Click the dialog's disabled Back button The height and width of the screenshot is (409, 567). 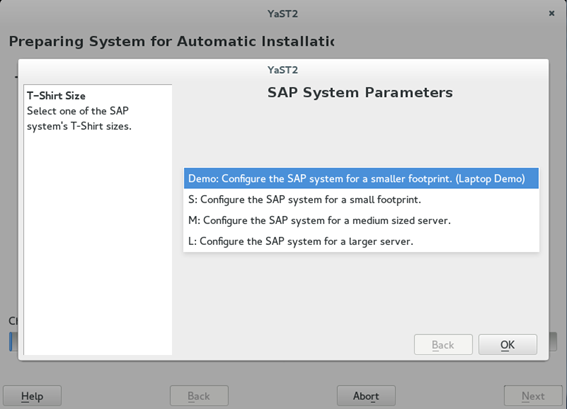(443, 344)
